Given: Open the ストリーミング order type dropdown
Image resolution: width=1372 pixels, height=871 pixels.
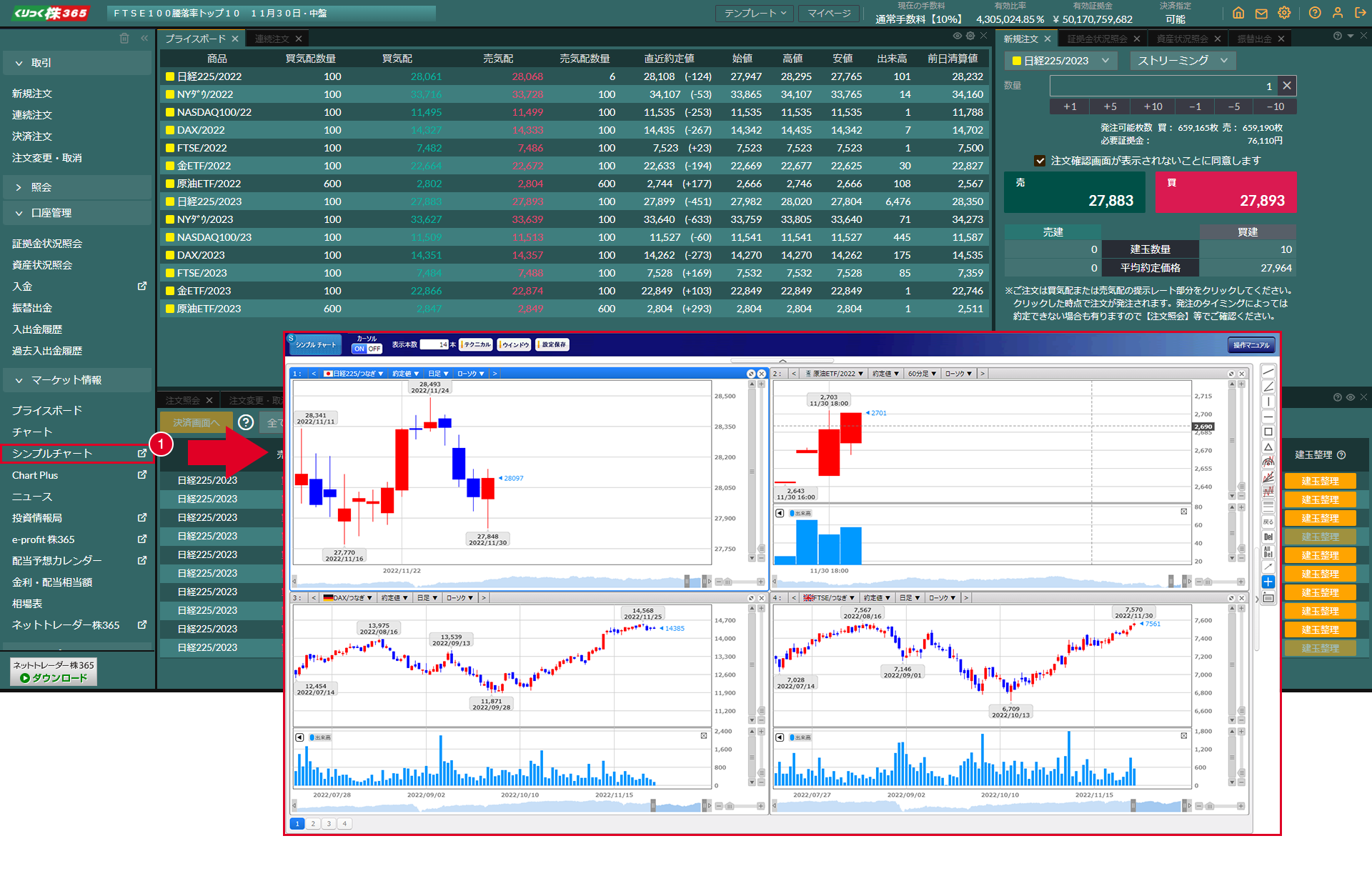Looking at the screenshot, I should 1183,61.
